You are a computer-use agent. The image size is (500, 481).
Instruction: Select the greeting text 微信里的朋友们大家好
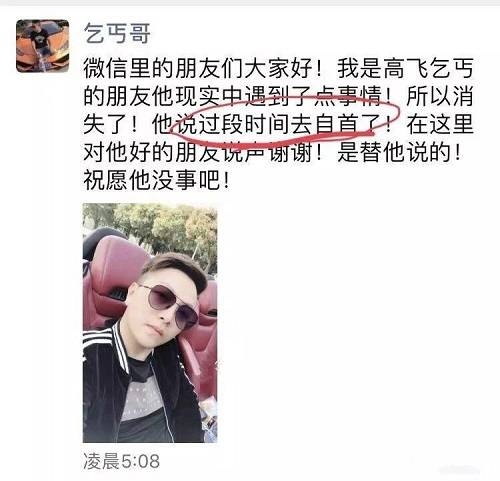coord(198,68)
